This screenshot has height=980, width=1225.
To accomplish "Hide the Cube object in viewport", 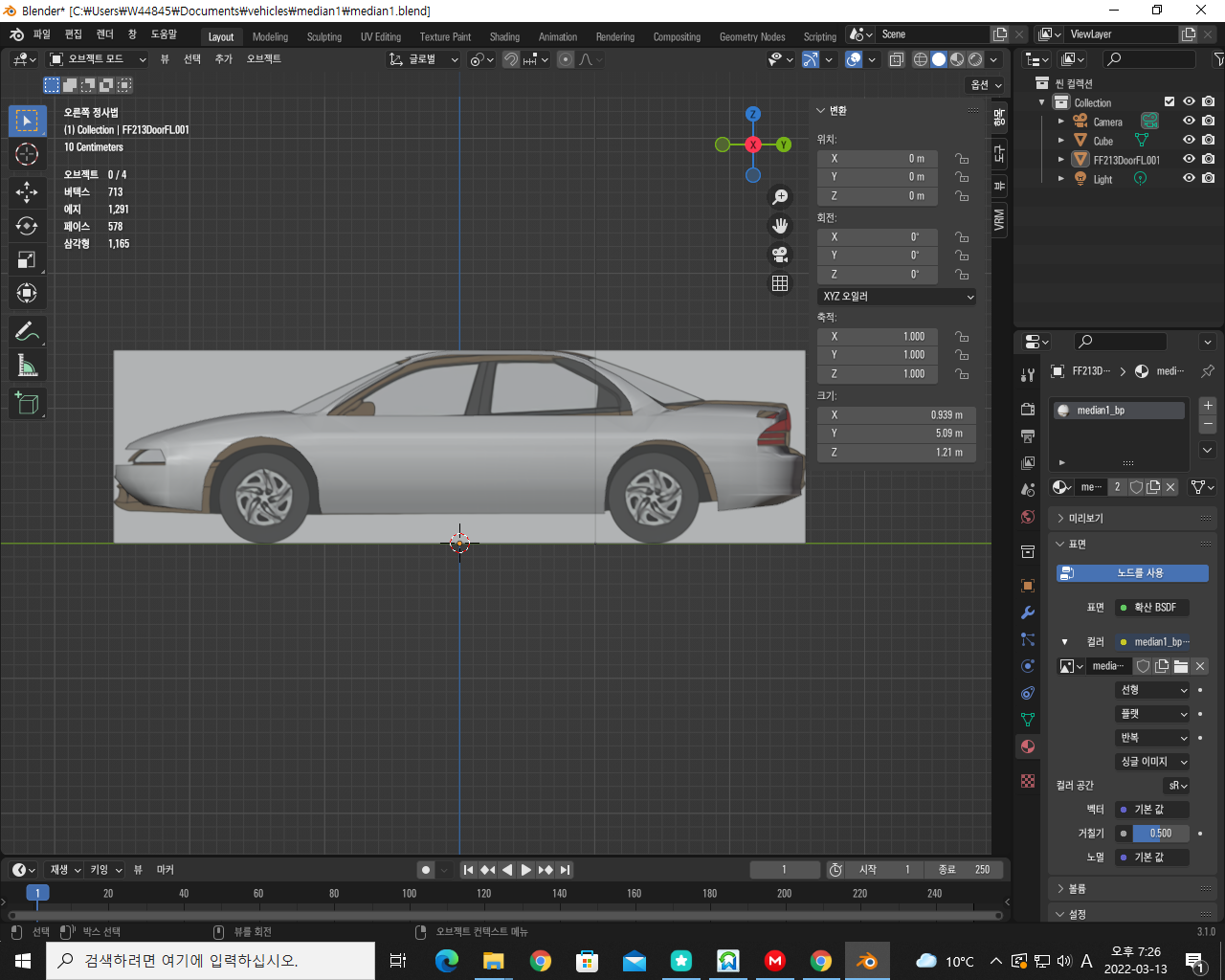I will click(x=1189, y=141).
